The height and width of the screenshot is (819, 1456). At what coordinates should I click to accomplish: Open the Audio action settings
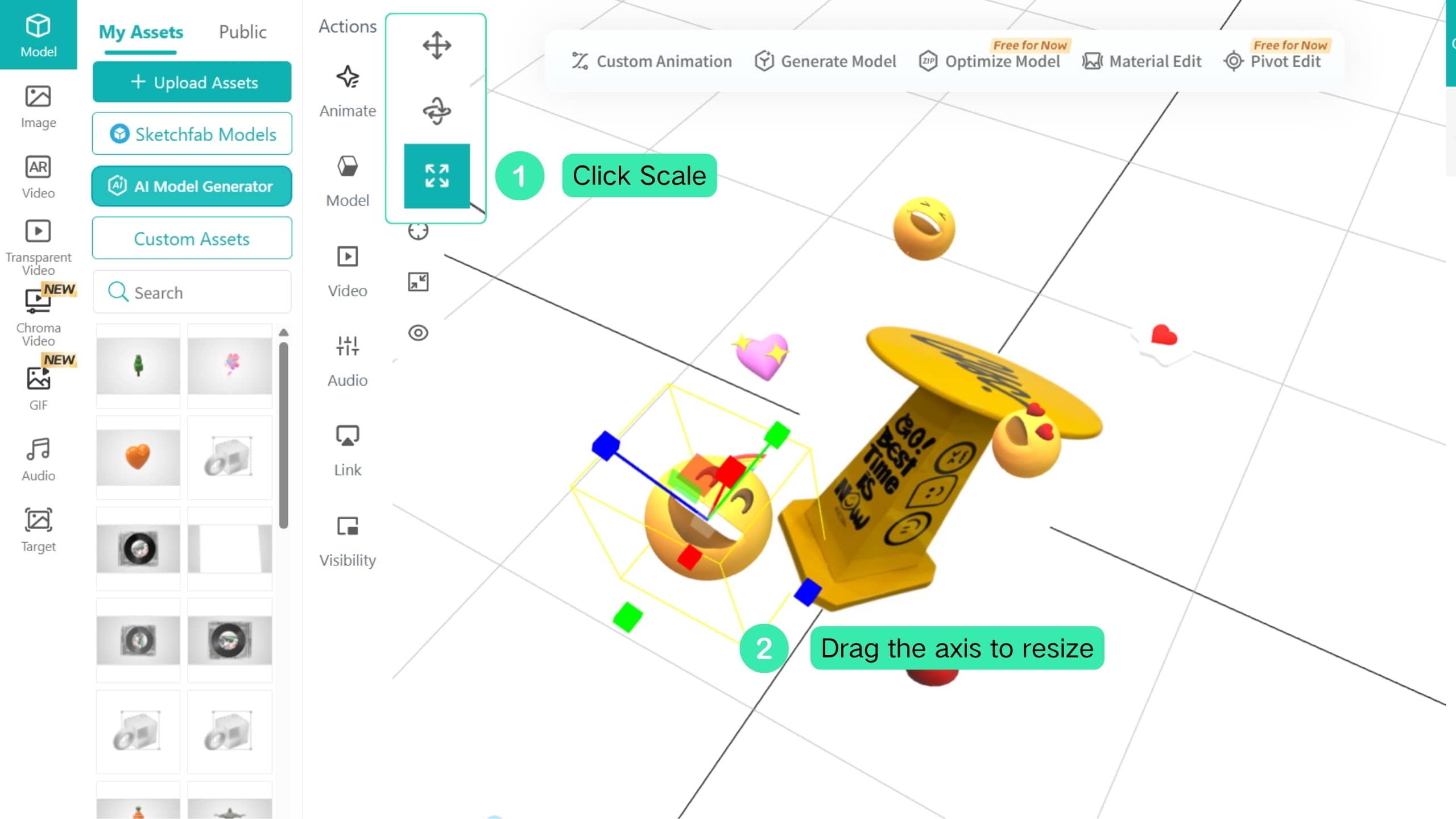(348, 361)
